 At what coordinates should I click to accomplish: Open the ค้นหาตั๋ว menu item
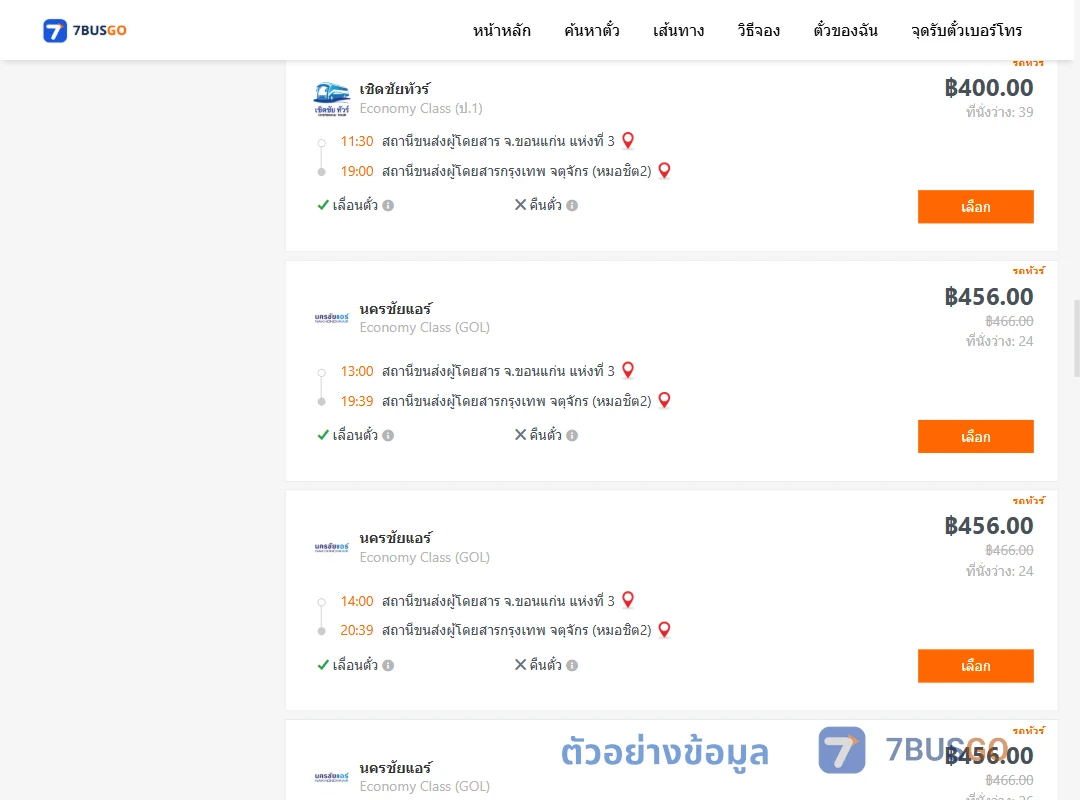pos(592,30)
